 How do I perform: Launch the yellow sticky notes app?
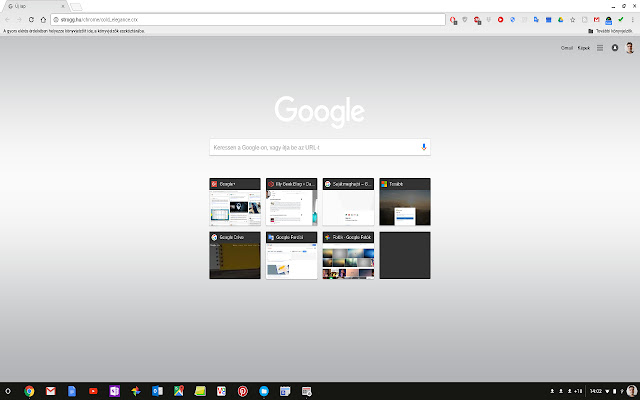click(200, 391)
